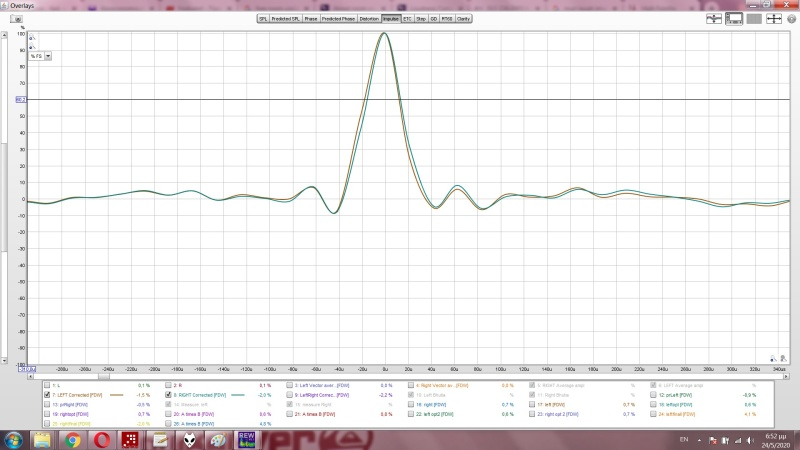Image resolution: width=800 pixels, height=450 pixels.
Task: Click the graph limits crosshair icon
Action: pyautogui.click(x=774, y=18)
